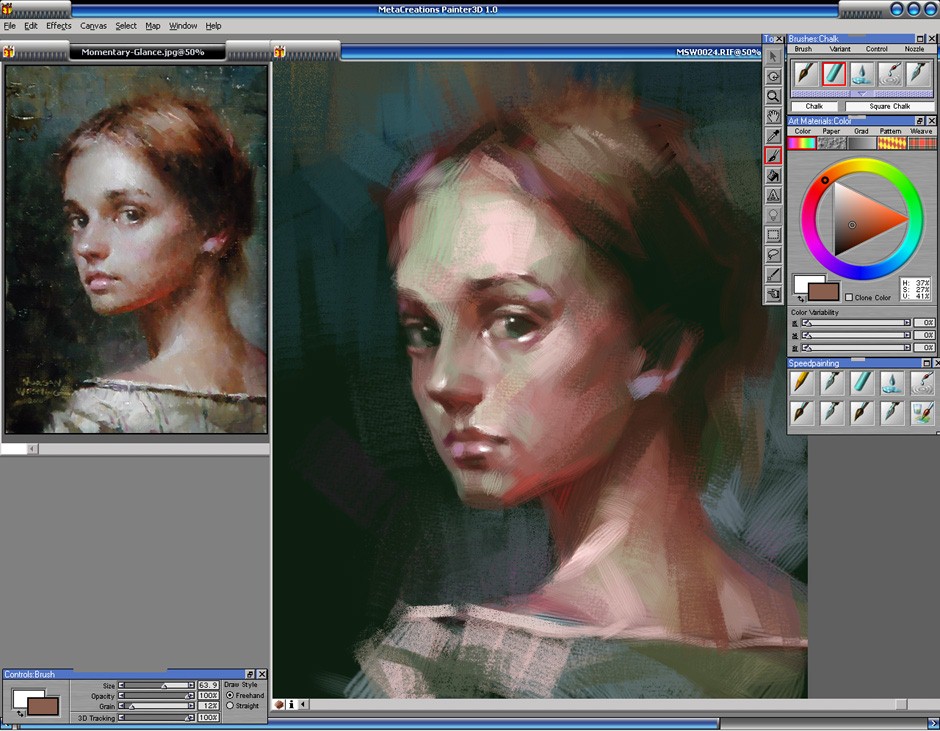Choose the paint bucket tool
The width and height of the screenshot is (940, 731).
(x=773, y=175)
